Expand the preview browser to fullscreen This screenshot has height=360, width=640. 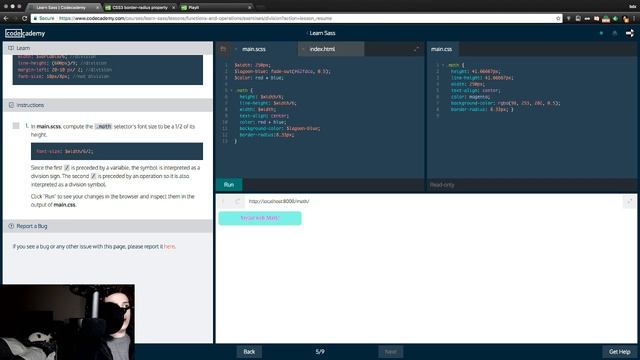click(629, 201)
